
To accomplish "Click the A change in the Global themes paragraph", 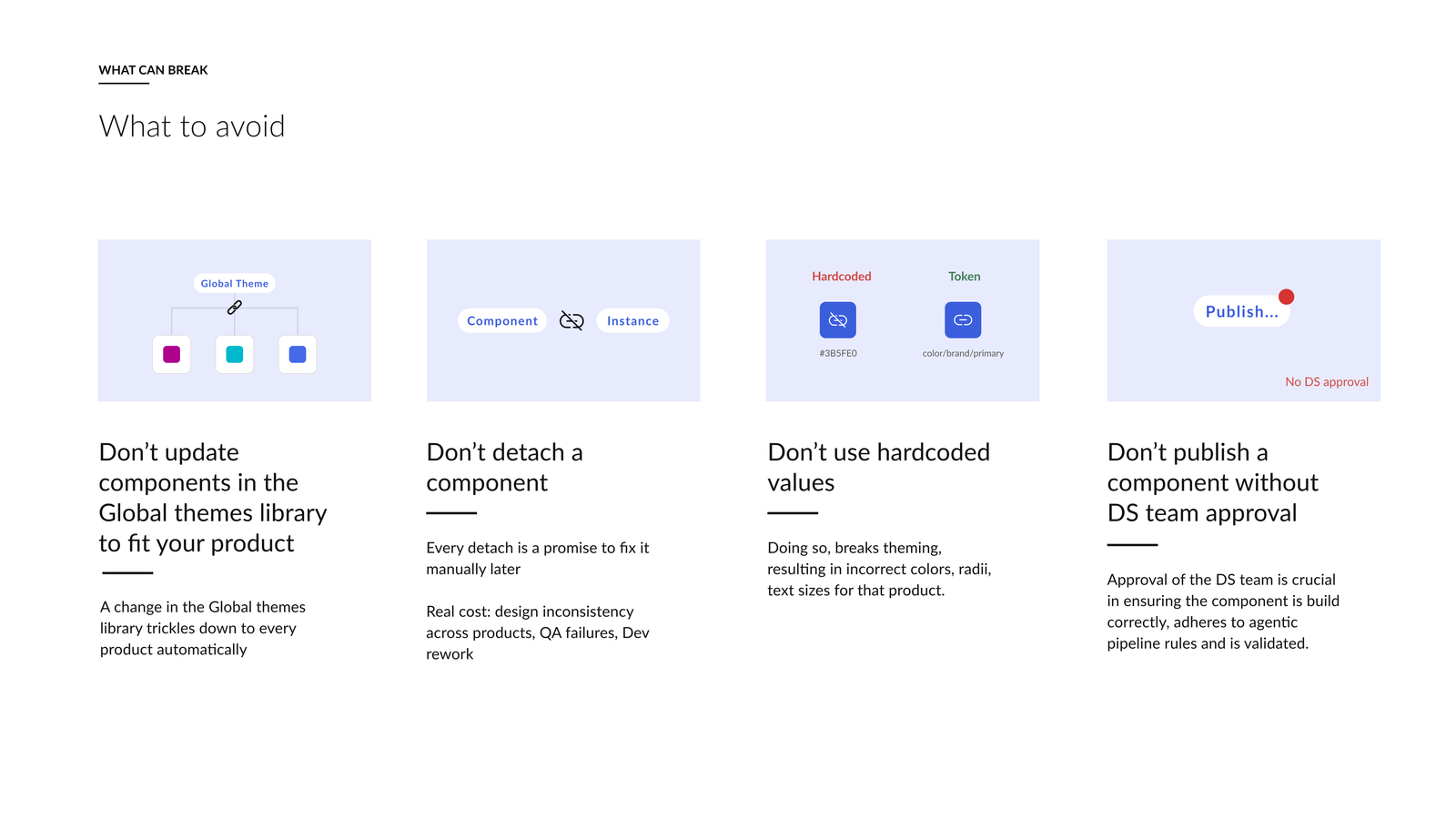I will (x=203, y=628).
